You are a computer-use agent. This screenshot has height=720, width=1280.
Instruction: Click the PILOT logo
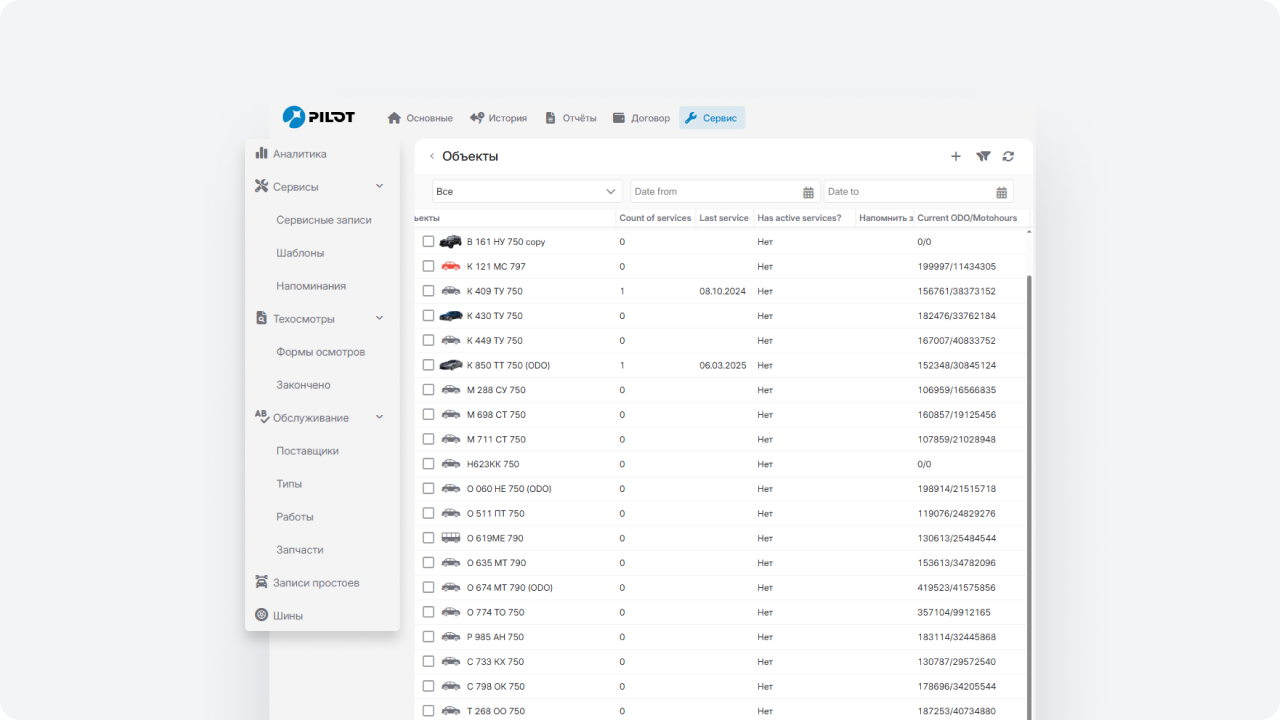[319, 117]
